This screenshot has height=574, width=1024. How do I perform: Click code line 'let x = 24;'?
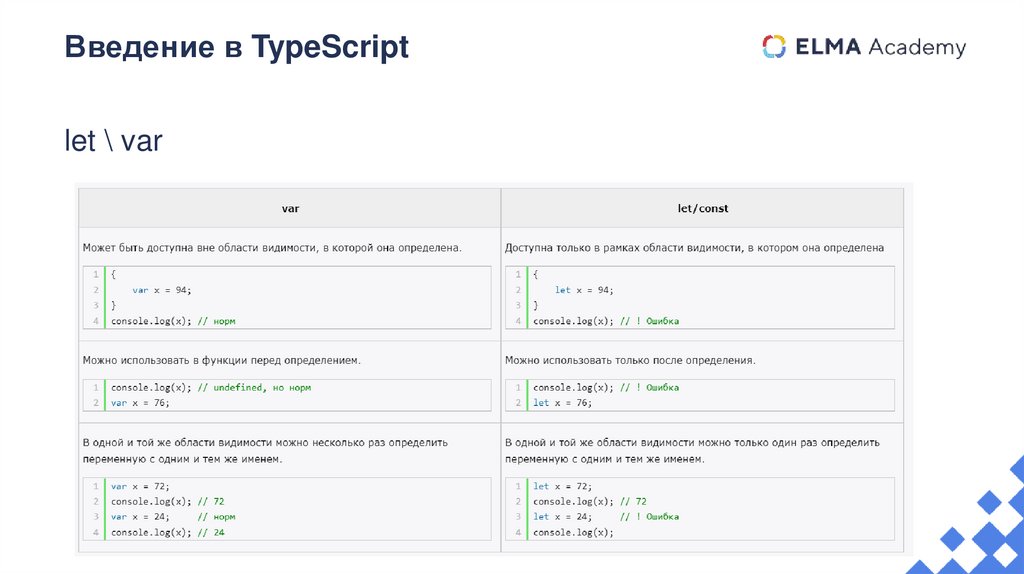562,517
